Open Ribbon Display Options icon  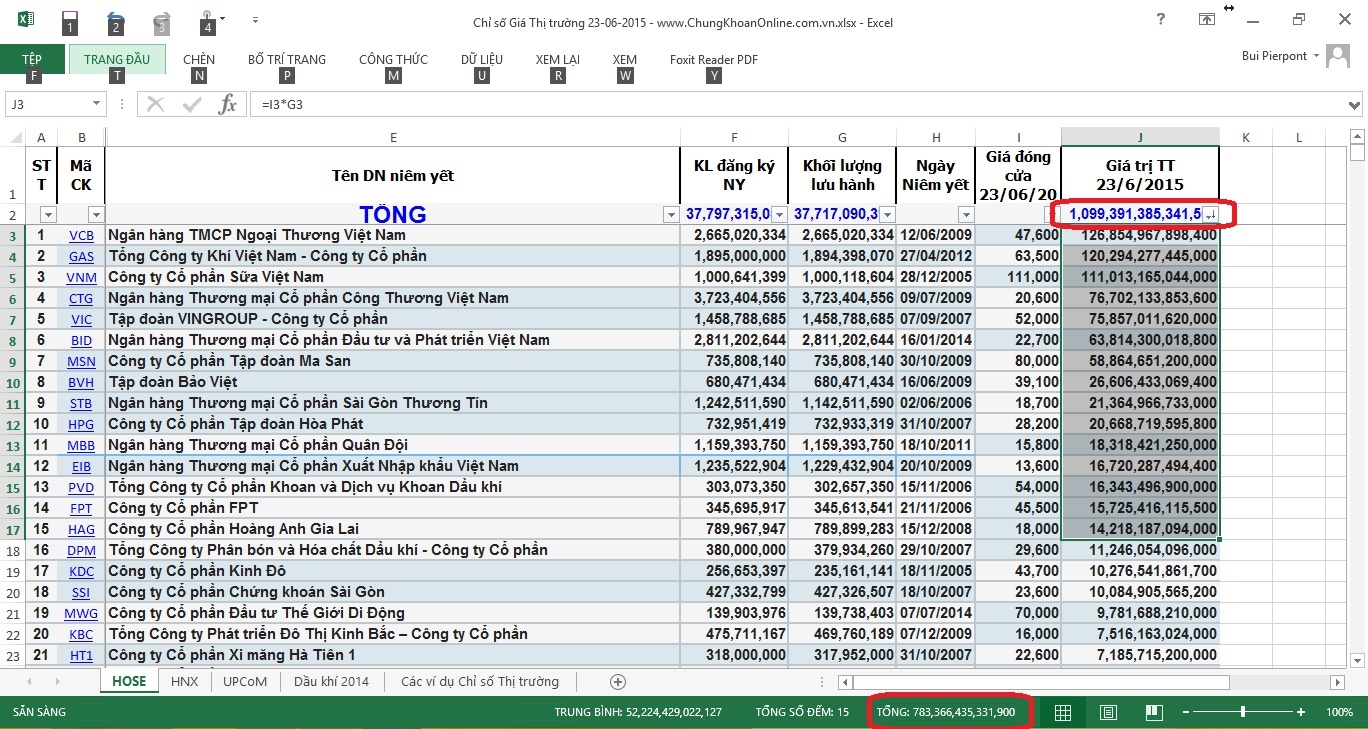coord(1207,19)
